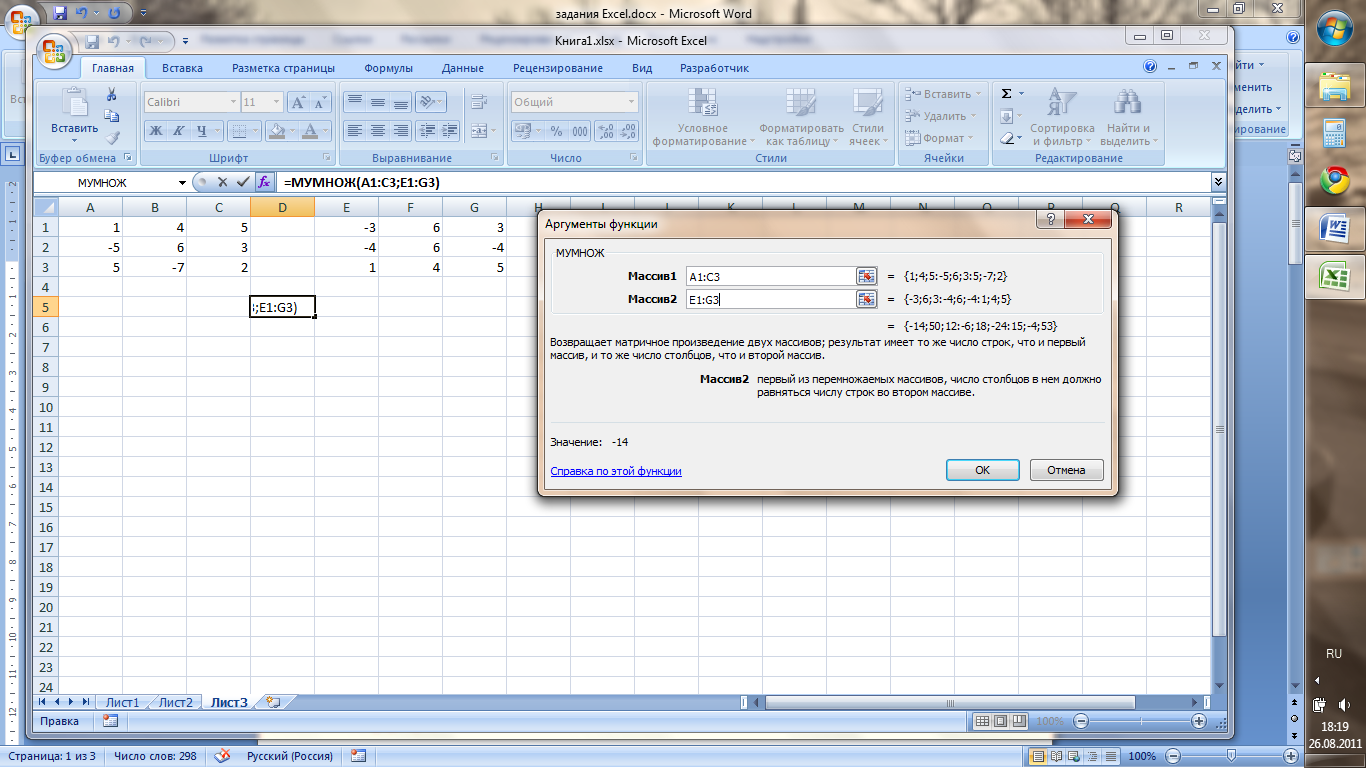Toggle align text left
The height and width of the screenshot is (768, 1366).
(x=354, y=131)
